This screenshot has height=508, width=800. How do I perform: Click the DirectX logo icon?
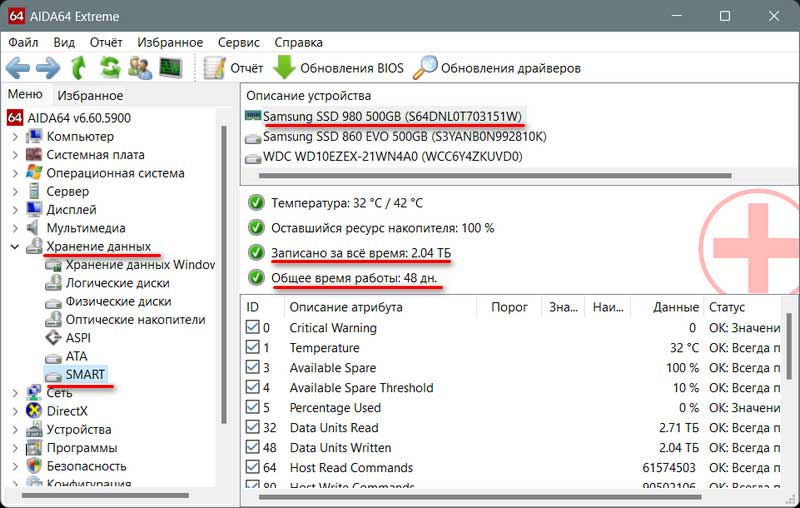point(34,411)
